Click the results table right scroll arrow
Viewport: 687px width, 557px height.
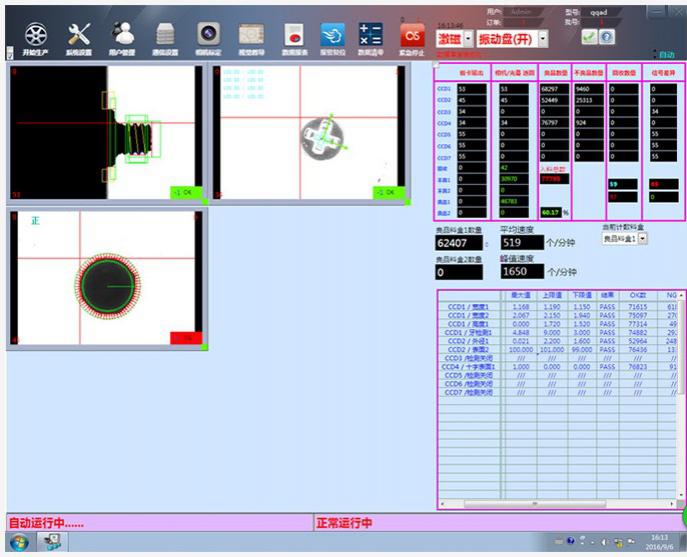pos(672,504)
